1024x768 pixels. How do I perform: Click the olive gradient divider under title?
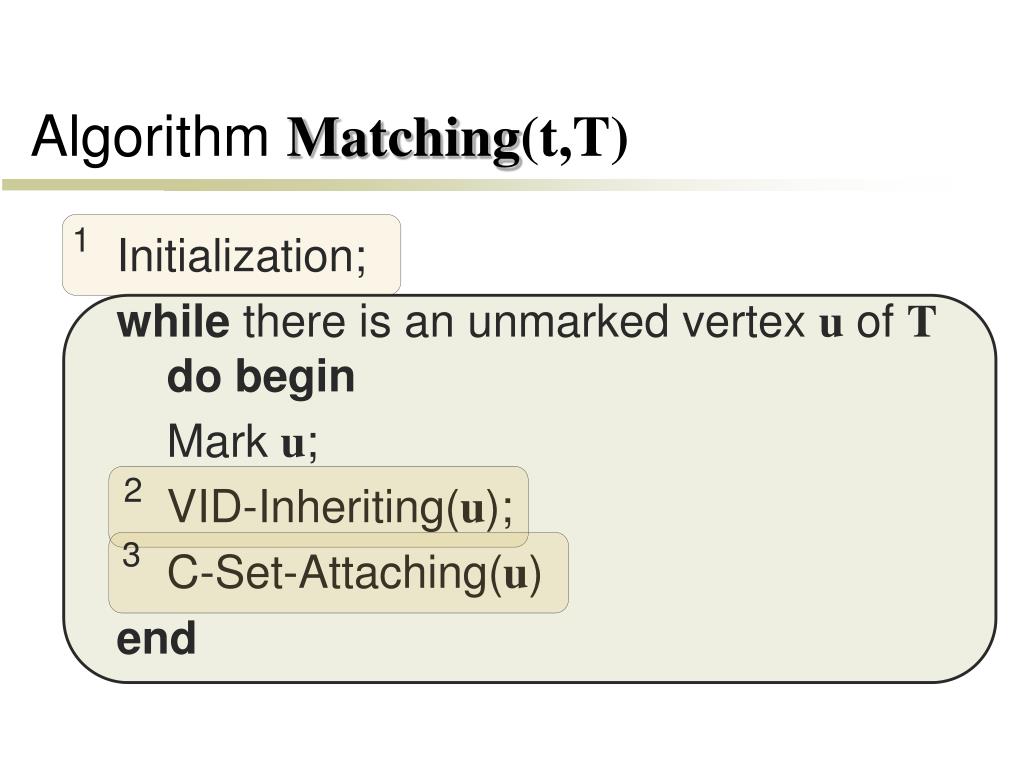pos(457,185)
